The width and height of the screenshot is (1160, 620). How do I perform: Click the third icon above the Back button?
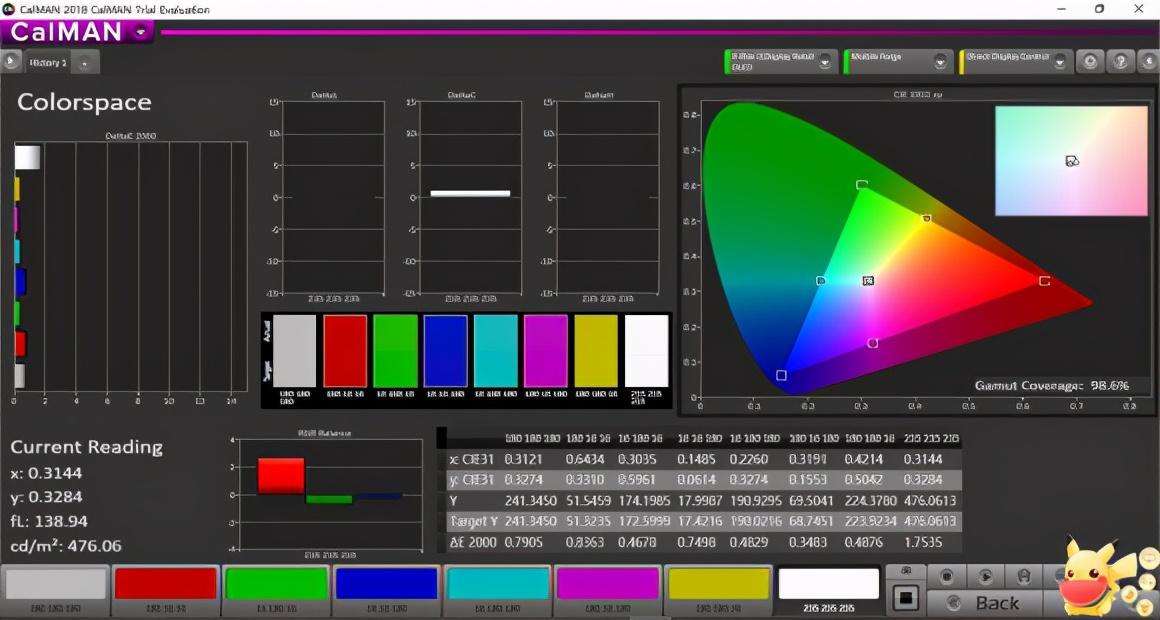click(x=1024, y=577)
